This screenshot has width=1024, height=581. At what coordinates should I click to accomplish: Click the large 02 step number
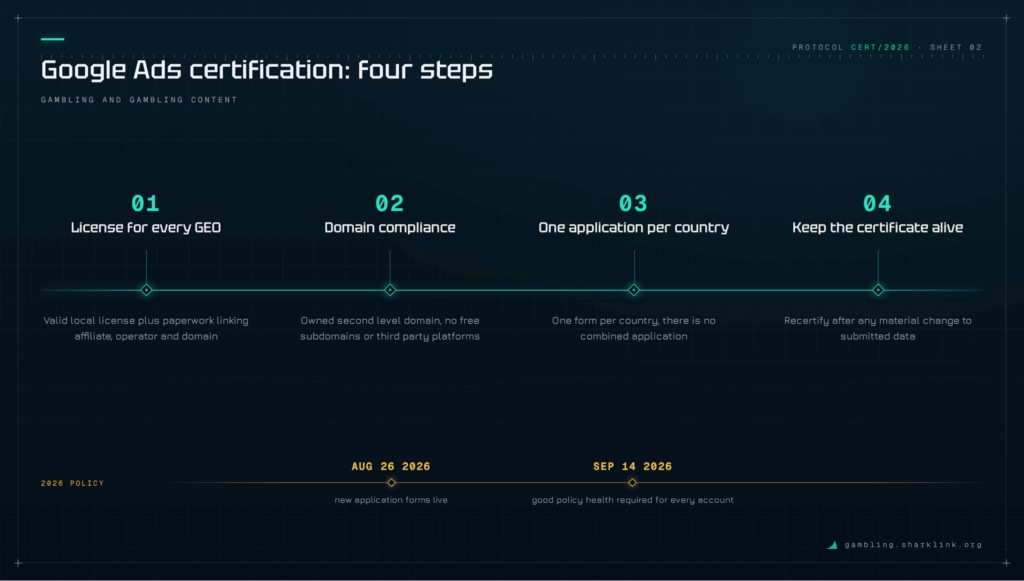(389, 203)
